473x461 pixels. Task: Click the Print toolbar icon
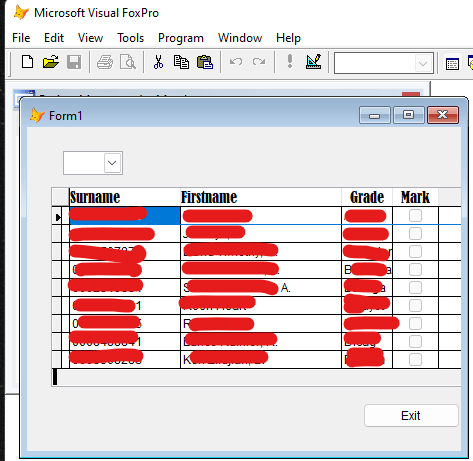coord(105,62)
